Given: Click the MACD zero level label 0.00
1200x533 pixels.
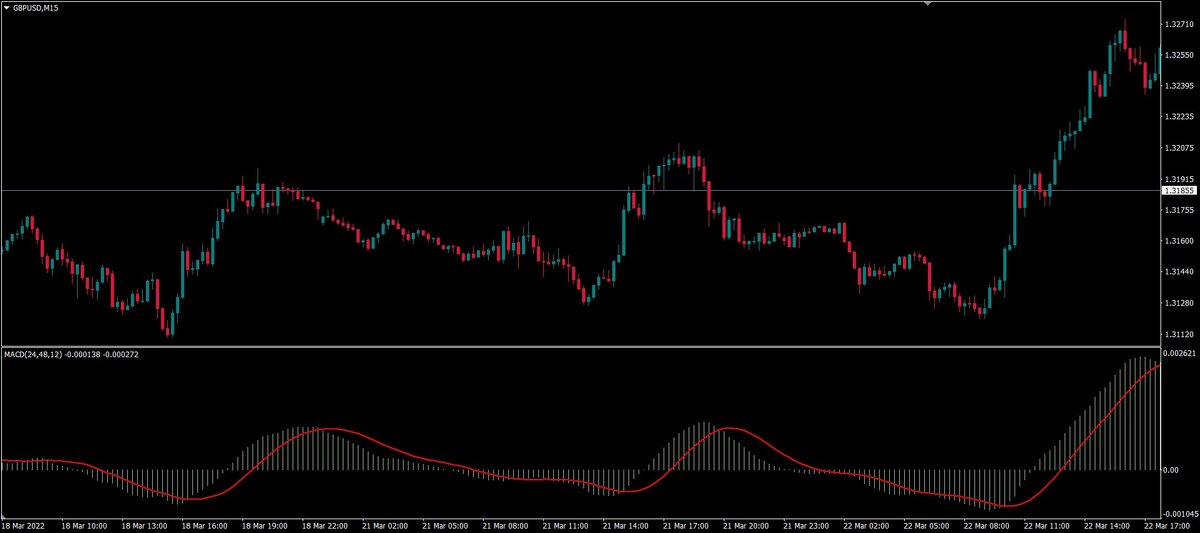Looking at the screenshot, I should pos(1172,470).
